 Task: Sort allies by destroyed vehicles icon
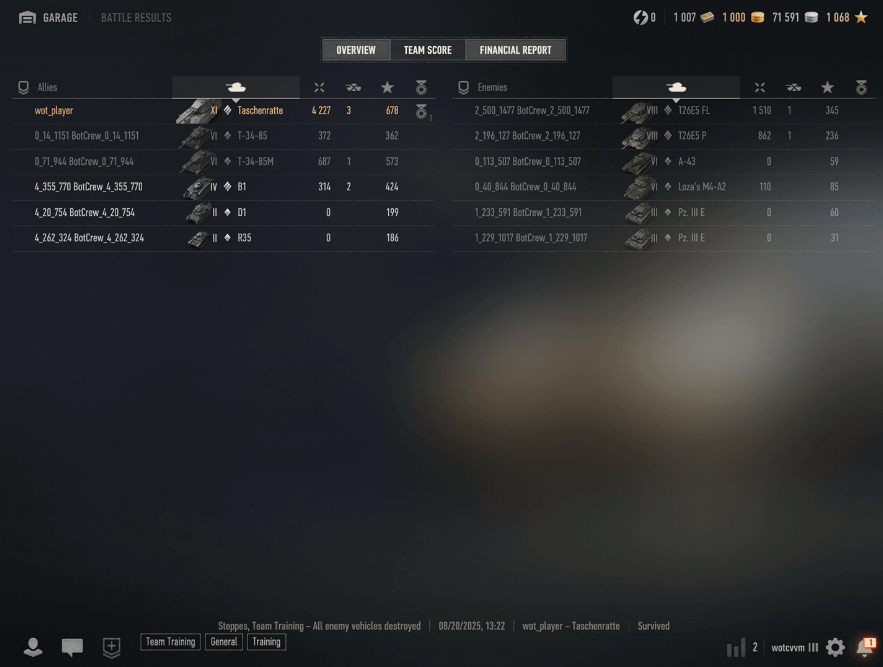pyautogui.click(x=353, y=87)
